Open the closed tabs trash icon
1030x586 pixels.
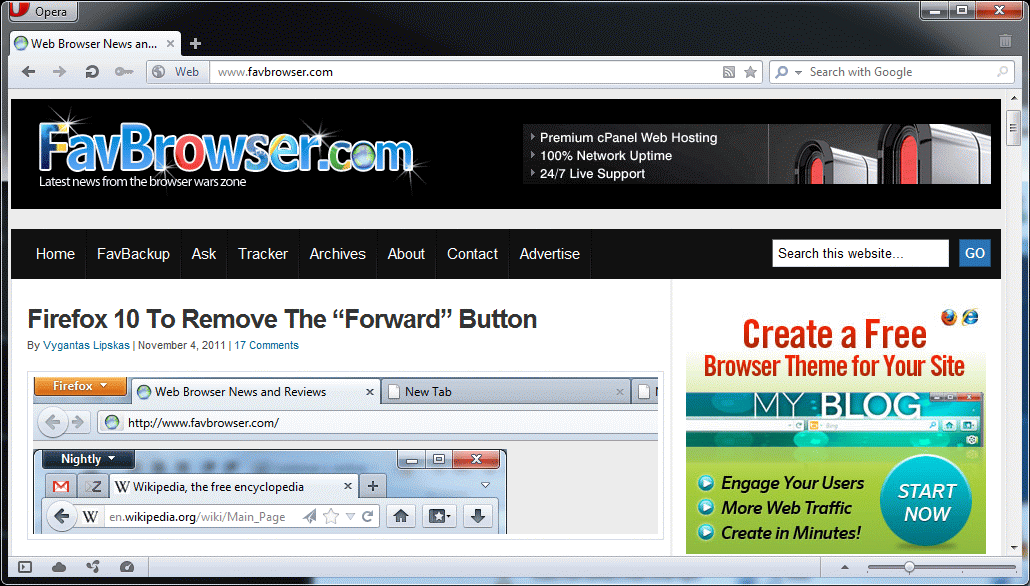tap(1005, 41)
